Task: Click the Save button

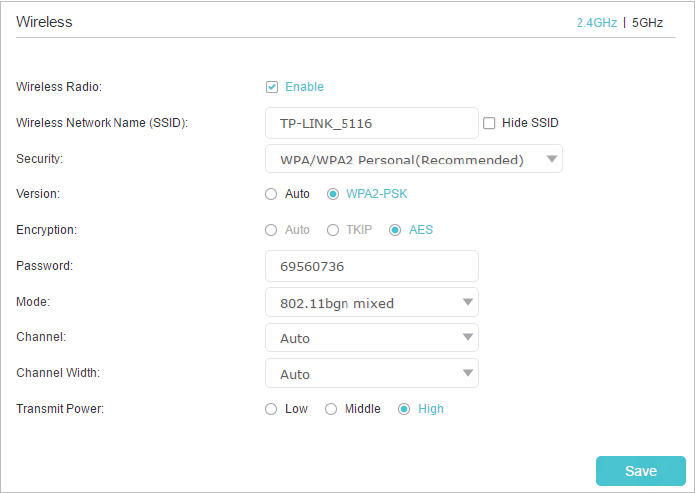Action: 640,471
